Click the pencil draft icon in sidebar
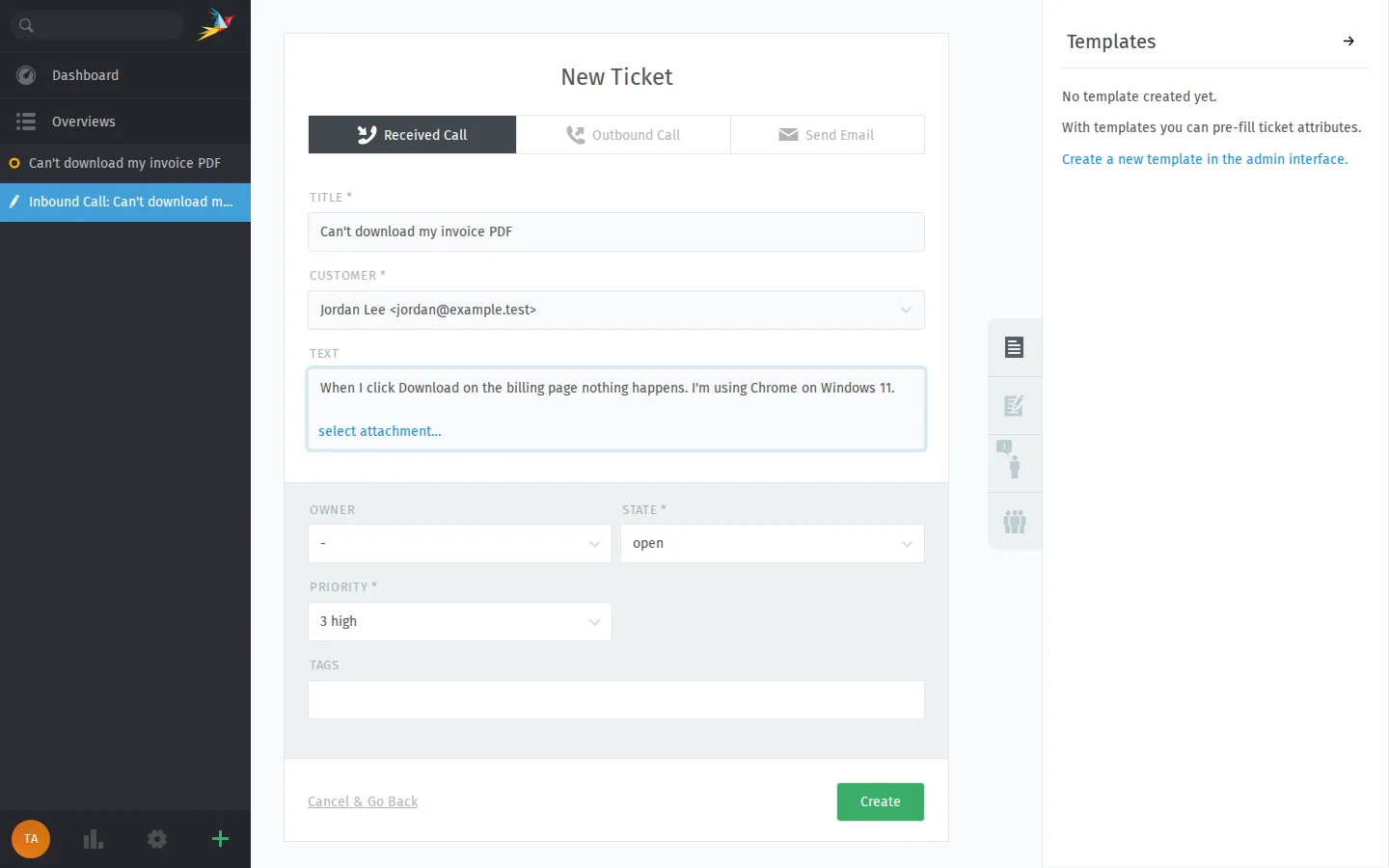Image resolution: width=1389 pixels, height=868 pixels. (14, 202)
